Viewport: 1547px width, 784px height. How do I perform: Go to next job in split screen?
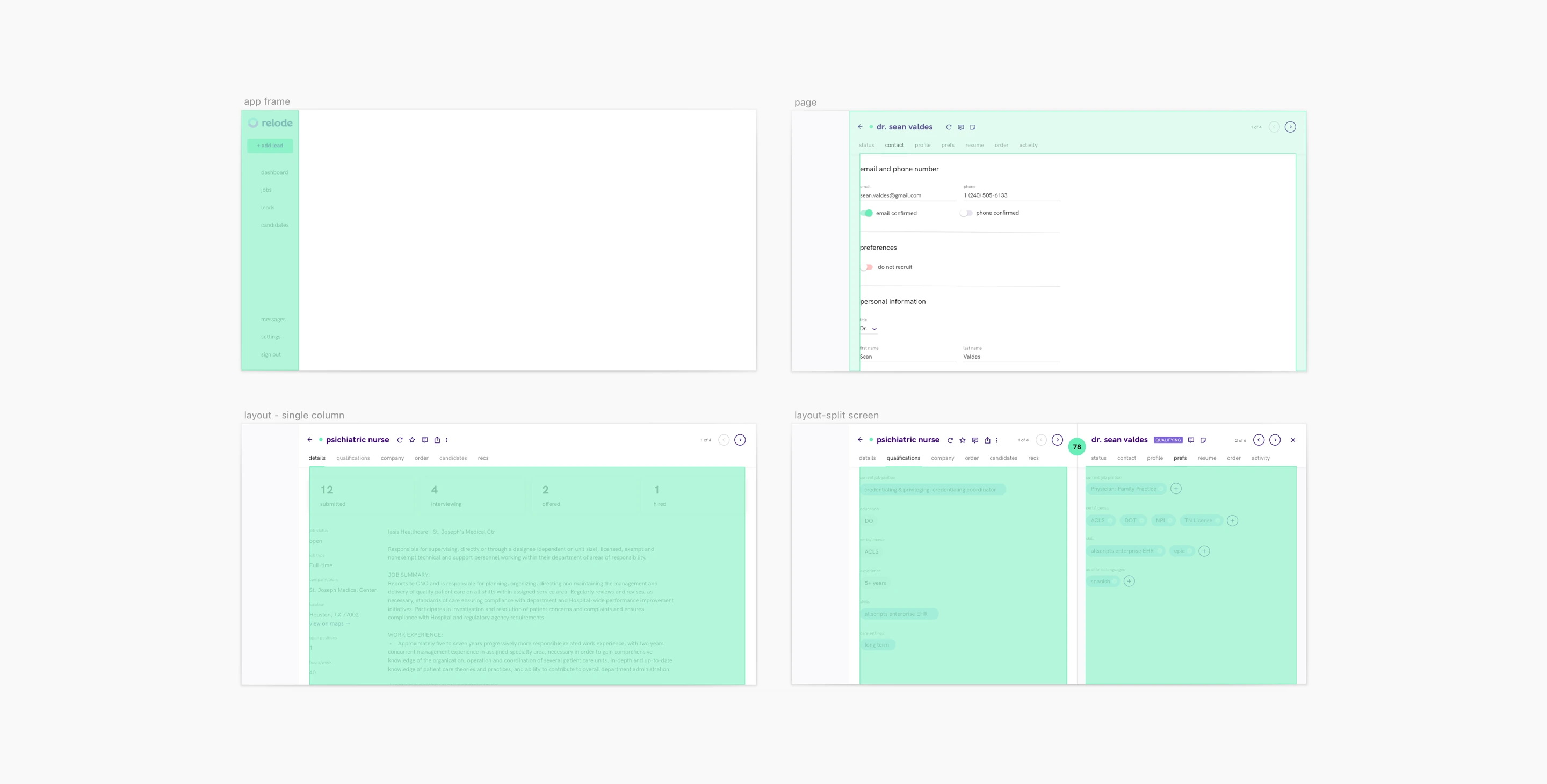[1058, 440]
